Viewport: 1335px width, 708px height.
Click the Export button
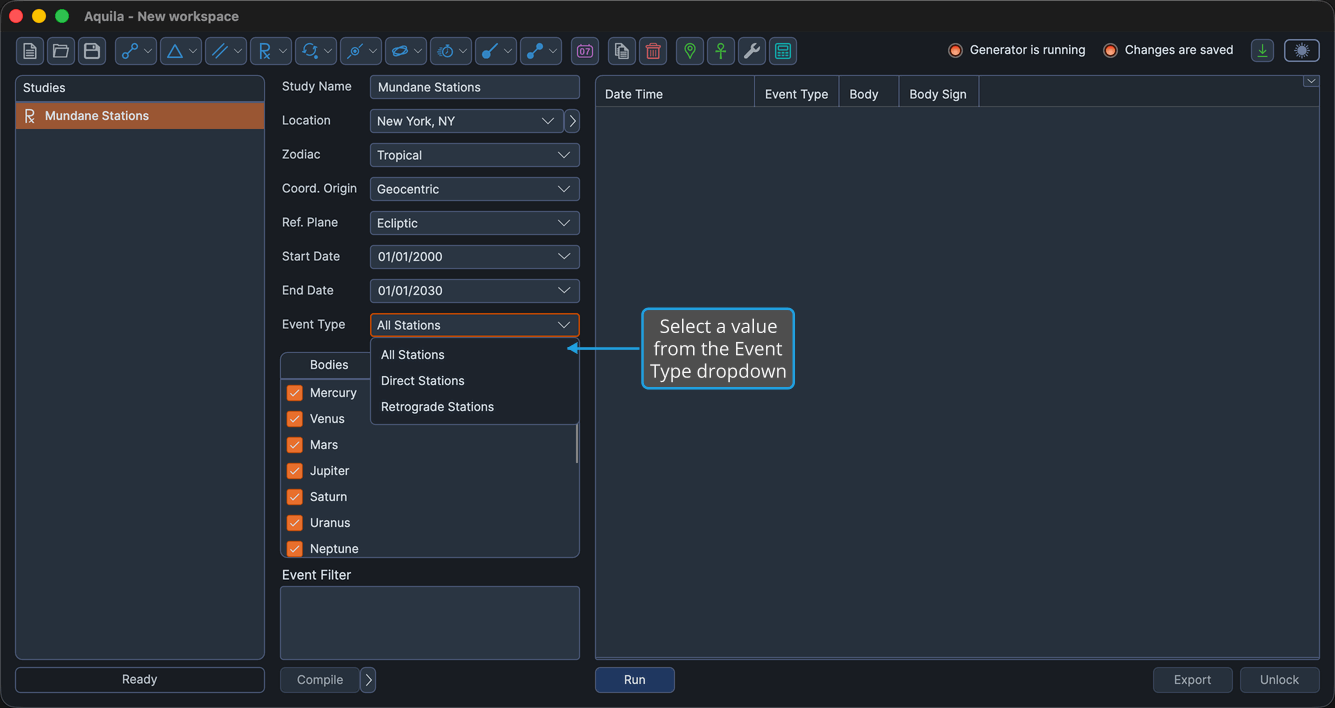pyautogui.click(x=1192, y=680)
